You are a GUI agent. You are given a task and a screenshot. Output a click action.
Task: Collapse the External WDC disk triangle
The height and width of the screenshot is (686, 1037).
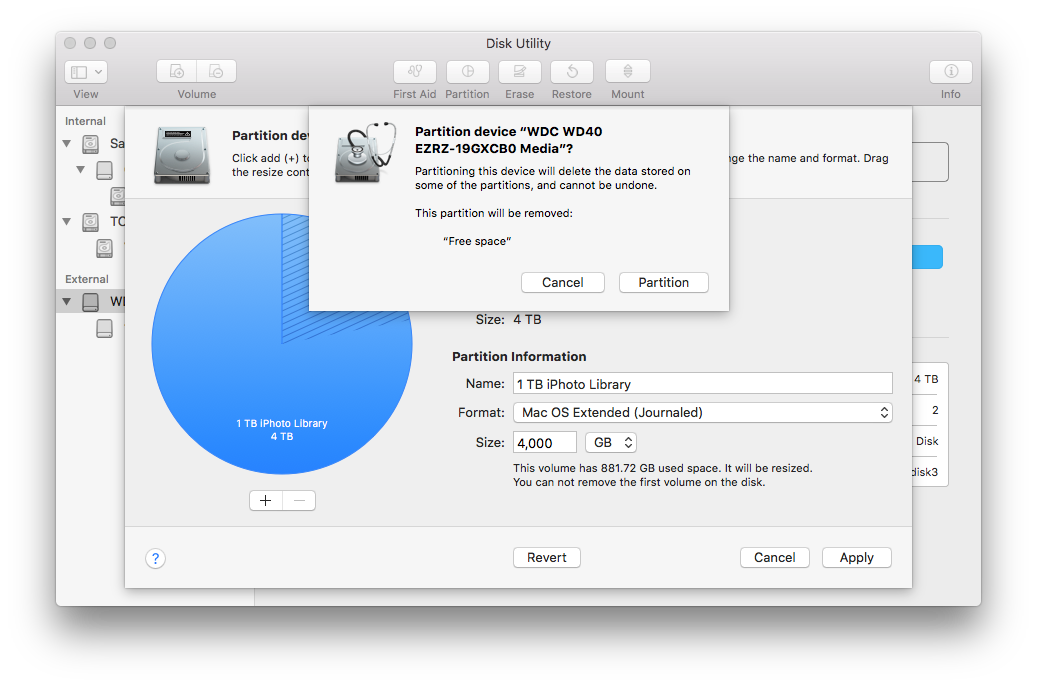point(67,301)
